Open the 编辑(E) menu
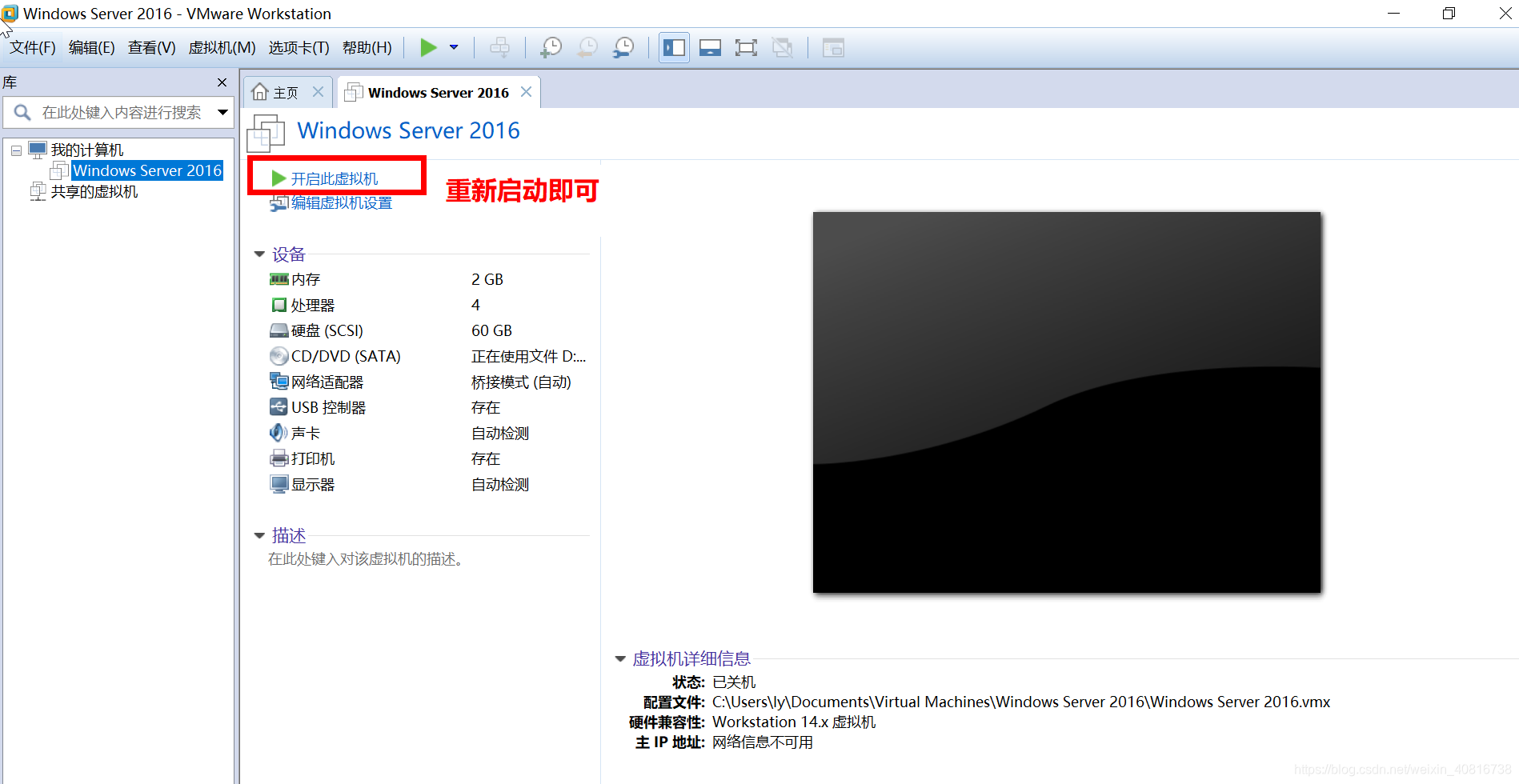The image size is (1519, 784). pos(92,48)
